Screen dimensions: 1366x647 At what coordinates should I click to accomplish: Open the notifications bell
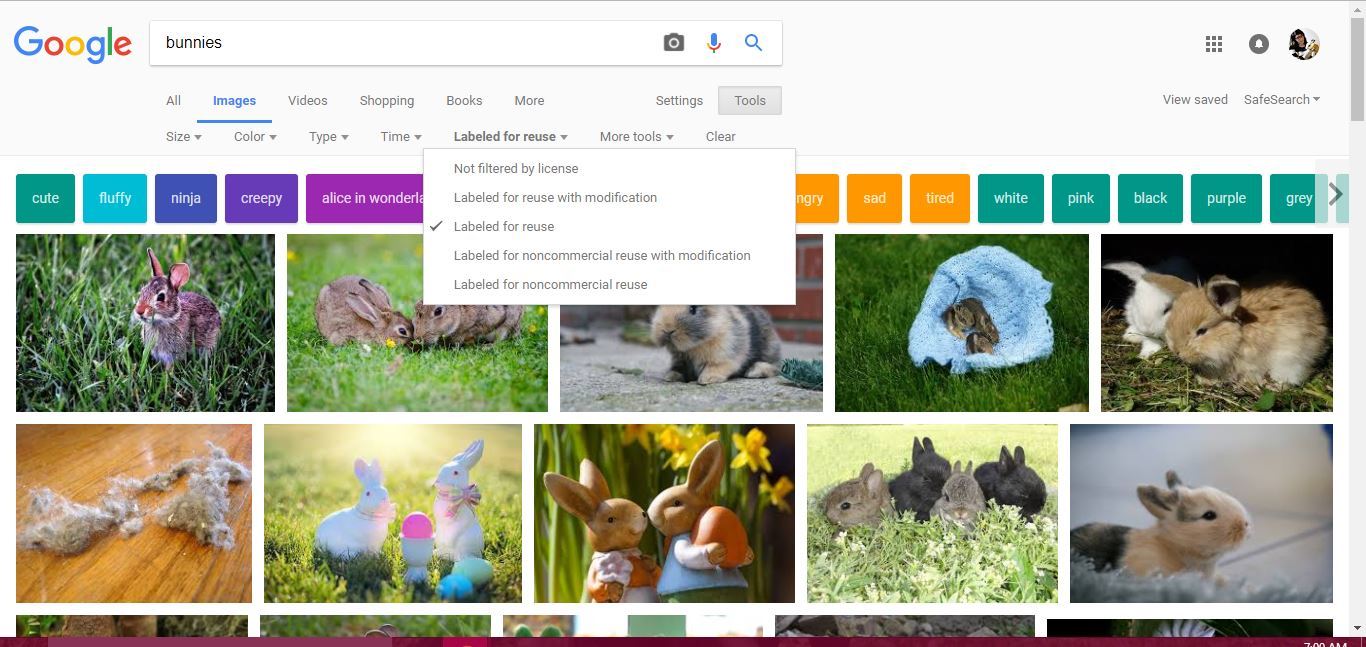(x=1259, y=44)
